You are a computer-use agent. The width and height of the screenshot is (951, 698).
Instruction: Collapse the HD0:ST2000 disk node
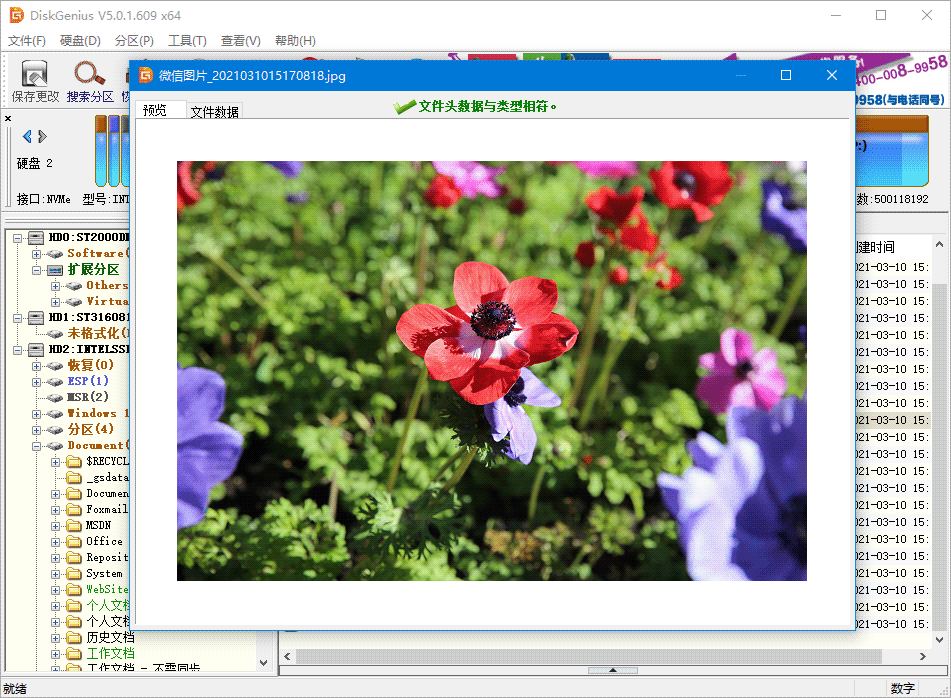(x=18, y=238)
